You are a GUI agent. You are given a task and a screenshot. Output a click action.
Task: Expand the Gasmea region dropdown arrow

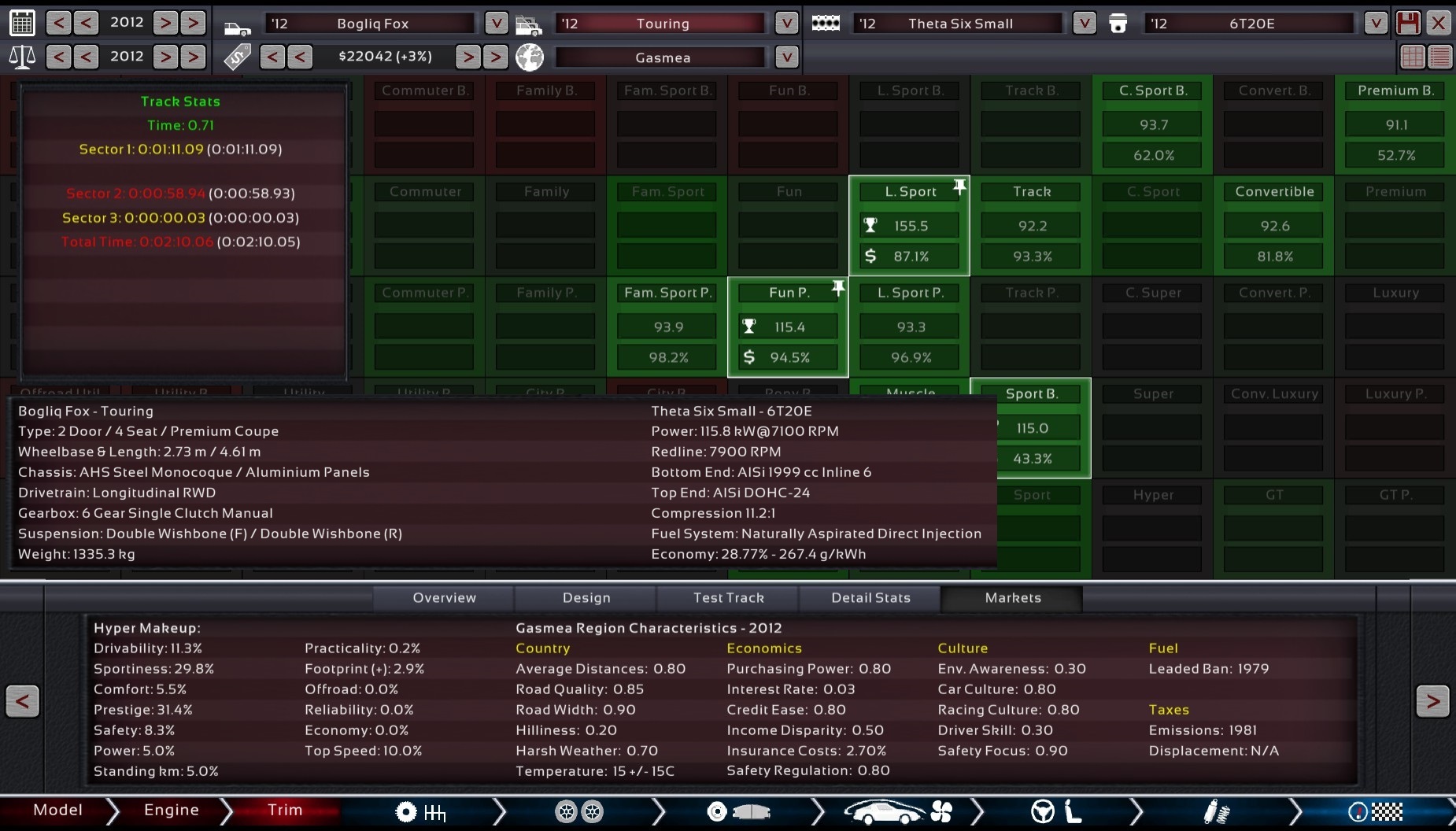tap(786, 57)
